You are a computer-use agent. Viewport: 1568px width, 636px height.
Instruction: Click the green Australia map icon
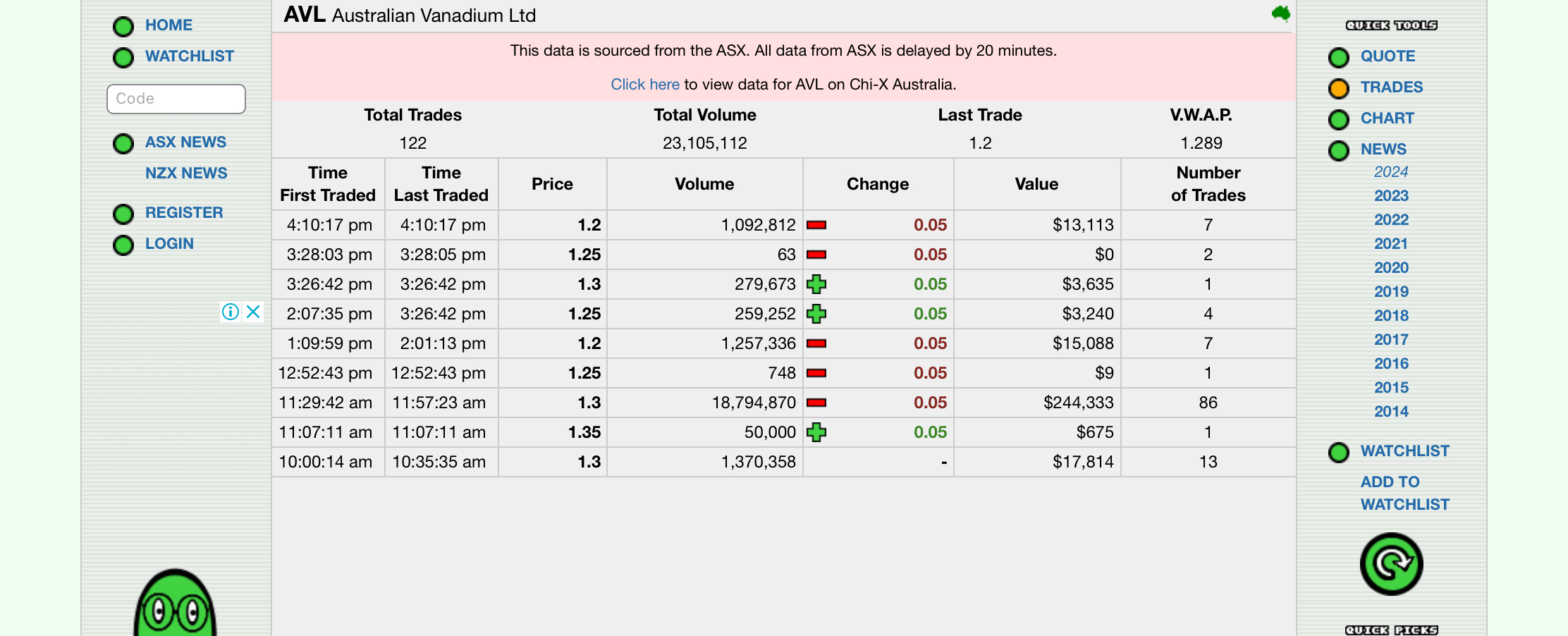click(x=1280, y=13)
